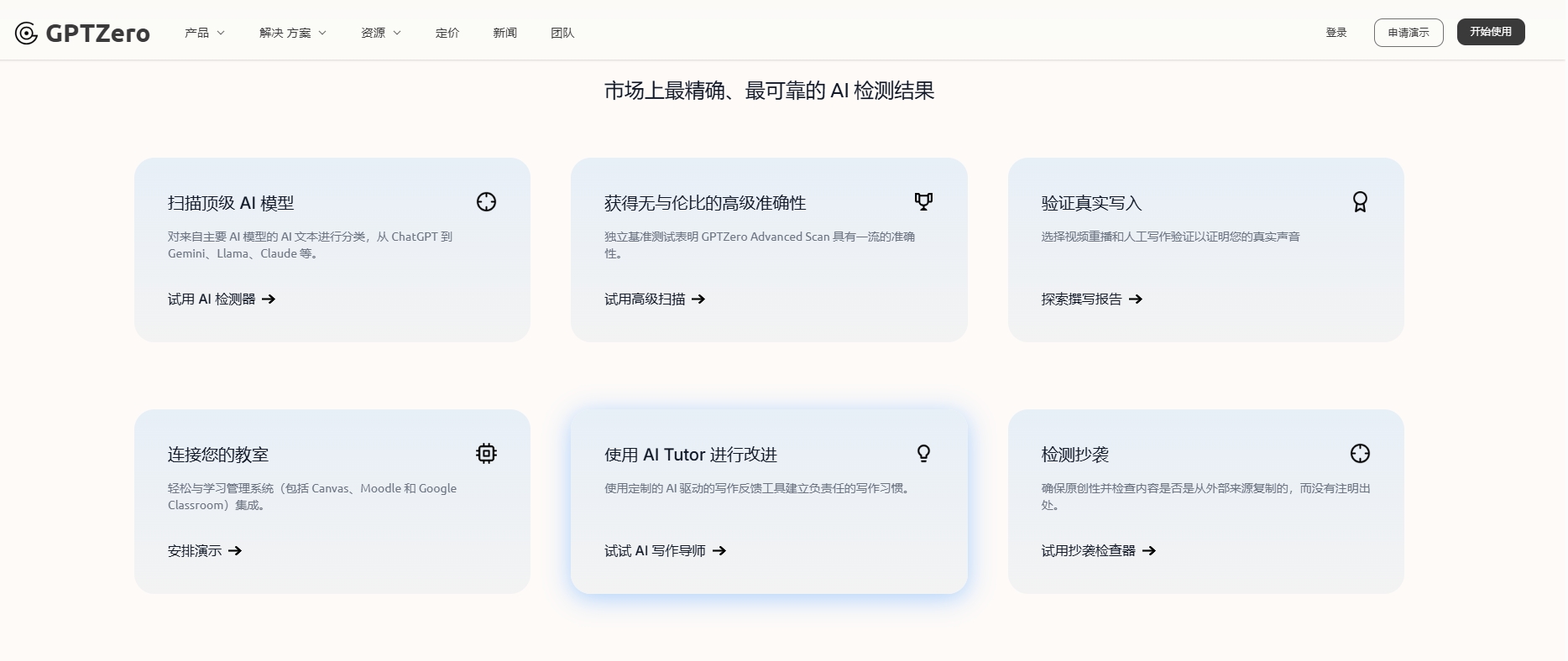1568x661 pixels.
Task: Click the 安排演示 link
Action: (205, 551)
